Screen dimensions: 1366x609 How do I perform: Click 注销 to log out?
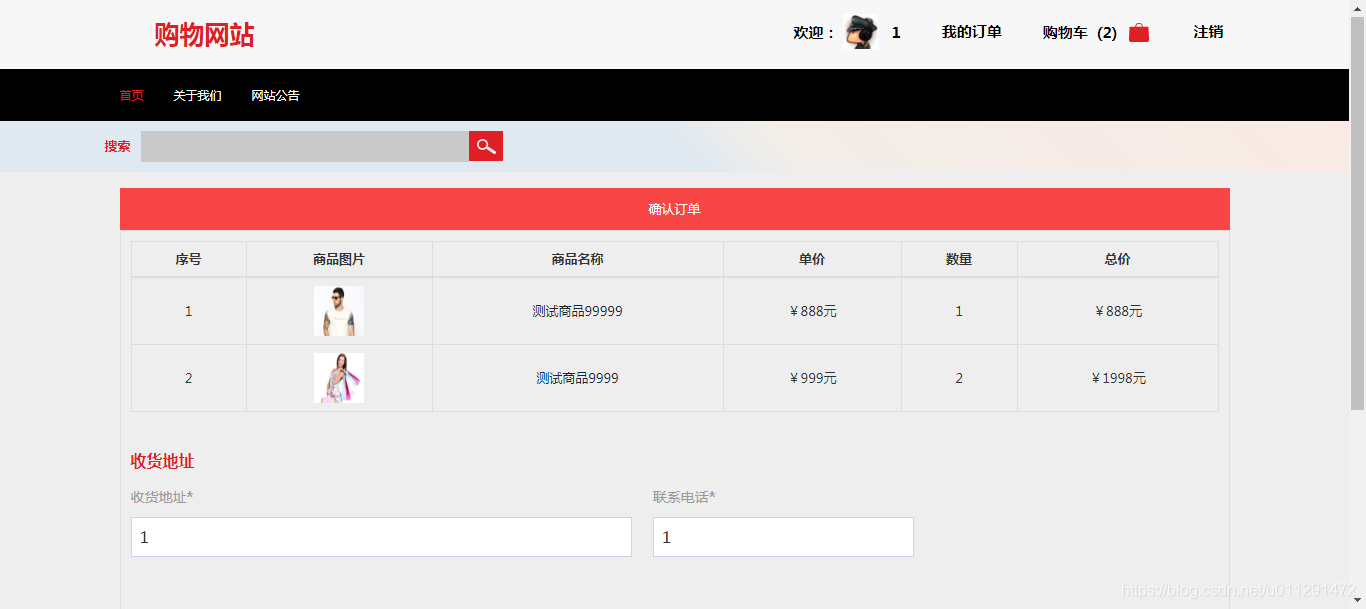pyautogui.click(x=1206, y=31)
